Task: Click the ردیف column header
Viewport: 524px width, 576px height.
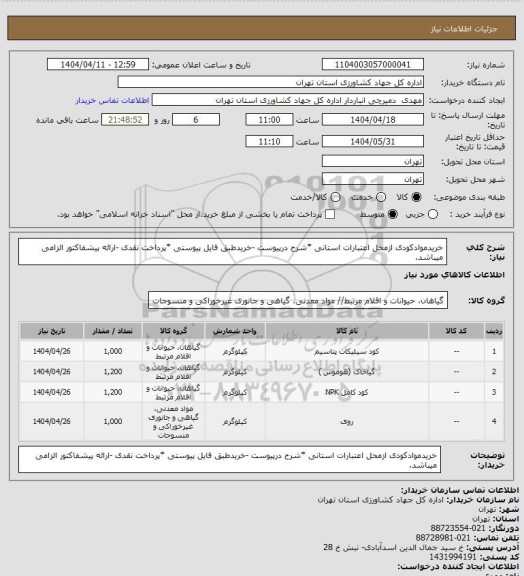Action: click(494, 331)
